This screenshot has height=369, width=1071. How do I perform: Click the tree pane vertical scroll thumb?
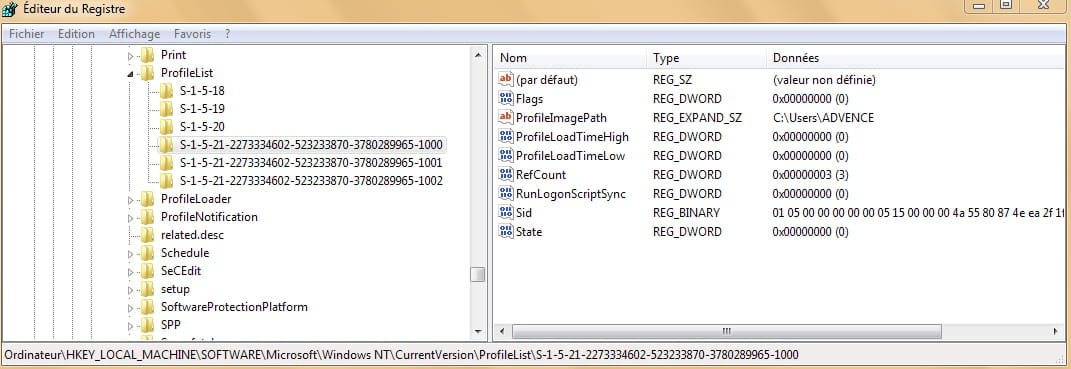pyautogui.click(x=477, y=274)
